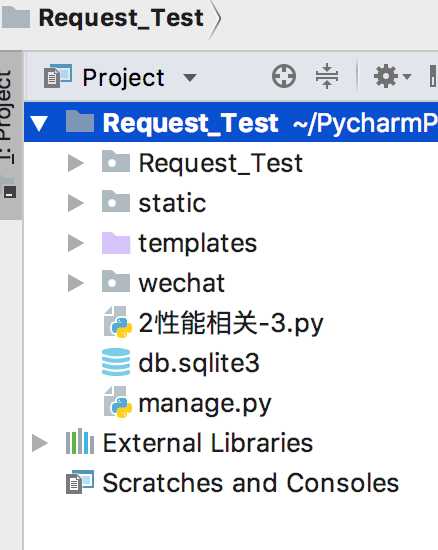Image resolution: width=438 pixels, height=550 pixels.
Task: Click the Collapse All icon in Project toolbar
Action: click(326, 76)
